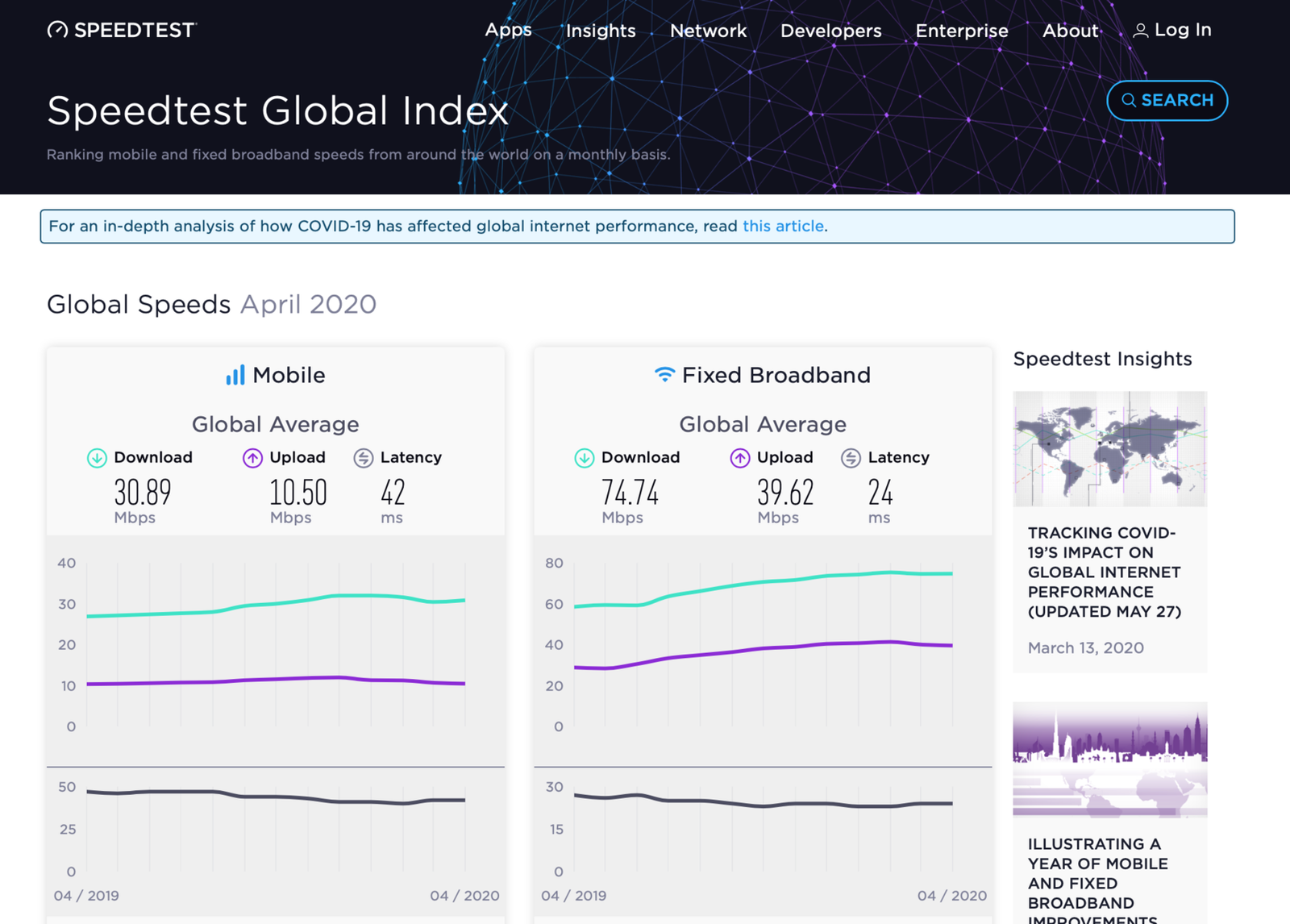Open the Tracking COVID-19's Impact article title
1290x924 pixels.
(1105, 572)
